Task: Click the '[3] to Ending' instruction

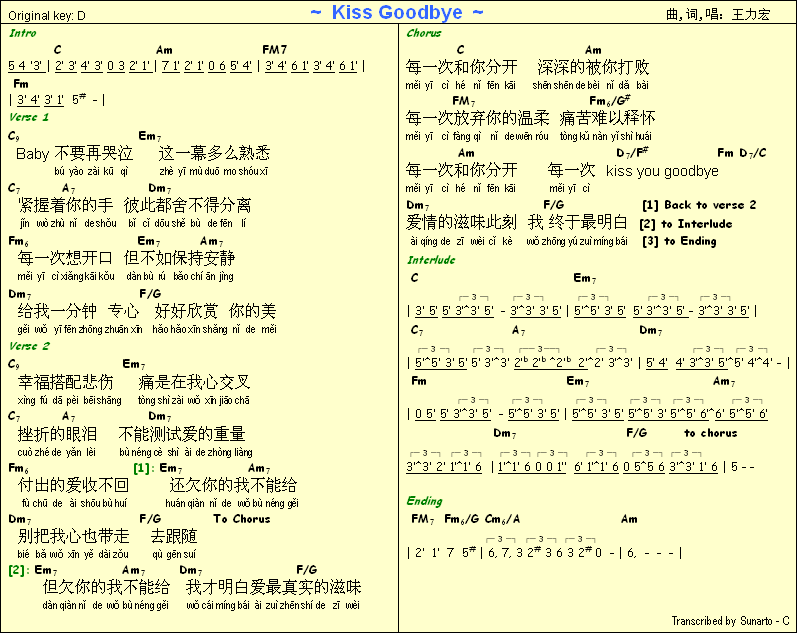Action: tap(679, 241)
